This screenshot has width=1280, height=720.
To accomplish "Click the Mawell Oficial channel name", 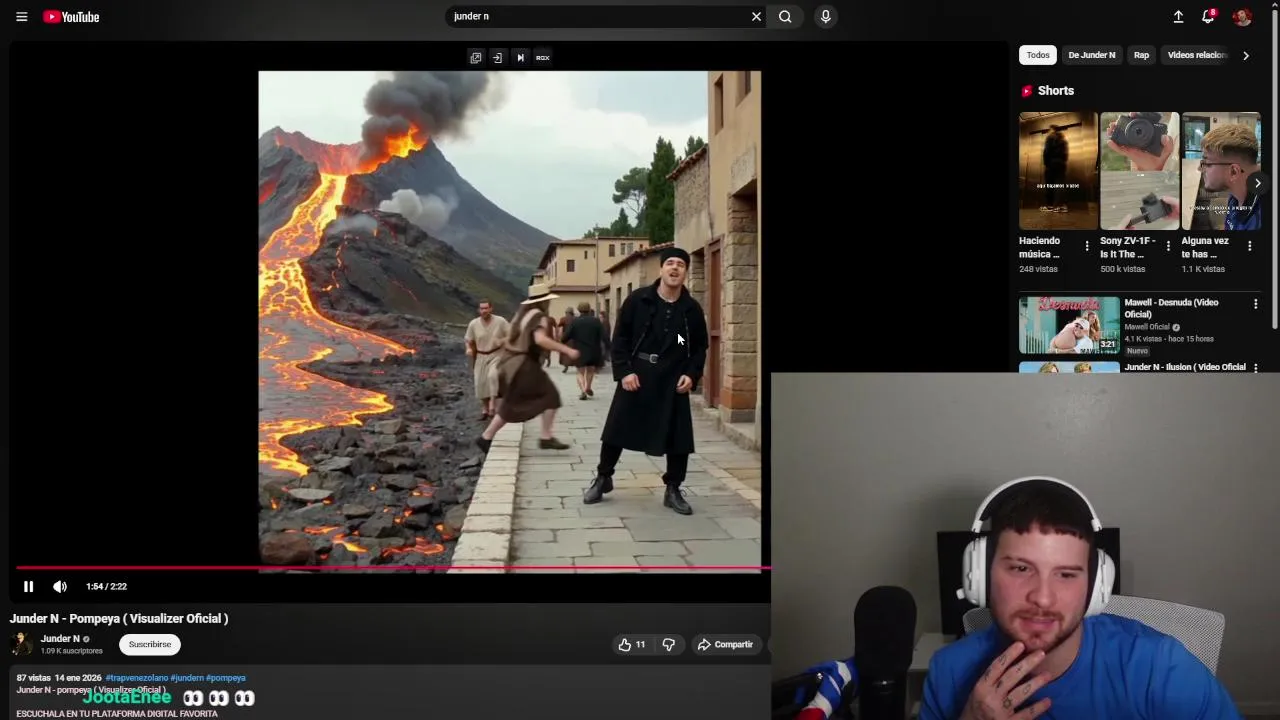I will 1146,327.
